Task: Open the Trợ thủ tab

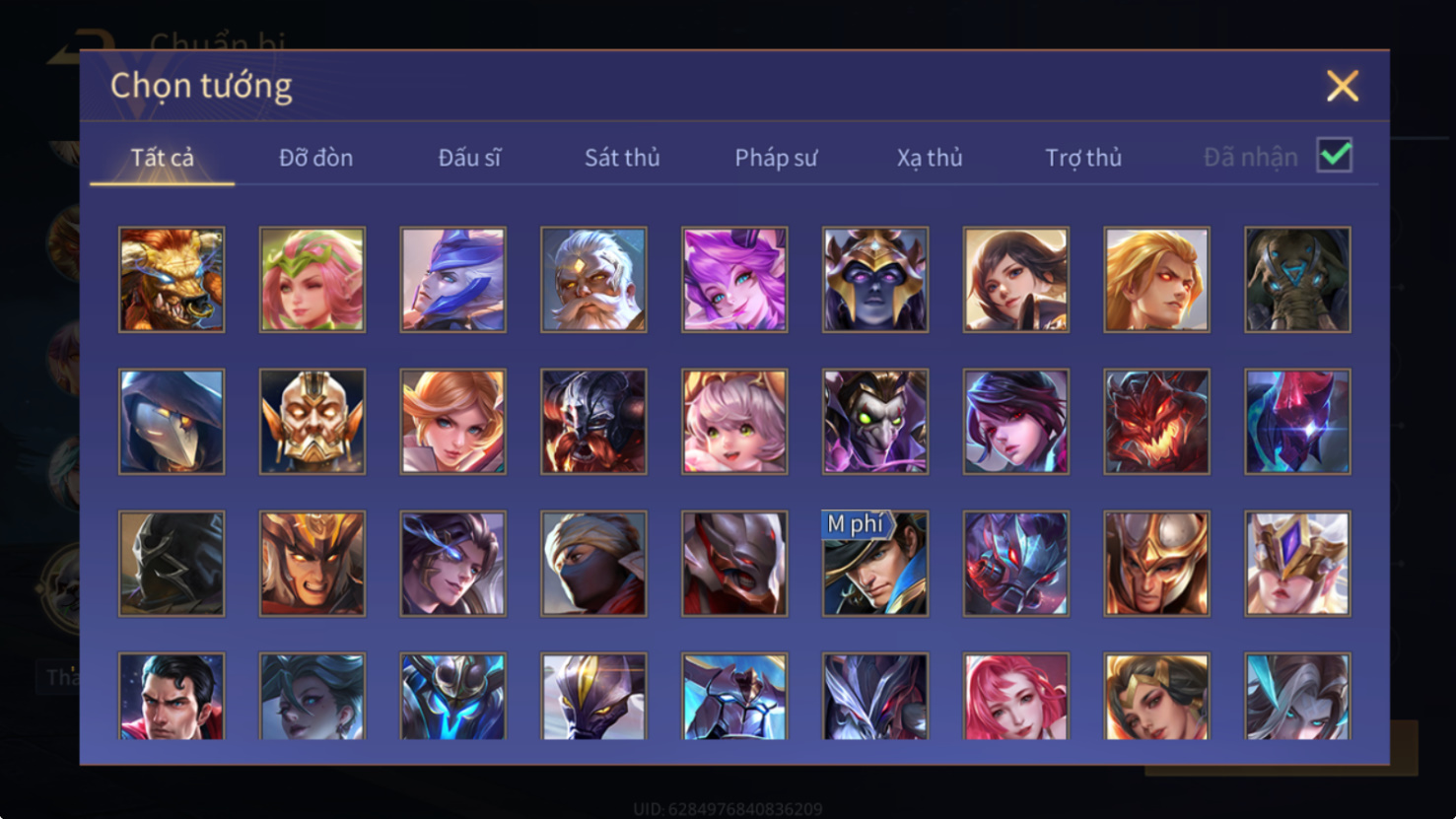Action: tap(1083, 158)
